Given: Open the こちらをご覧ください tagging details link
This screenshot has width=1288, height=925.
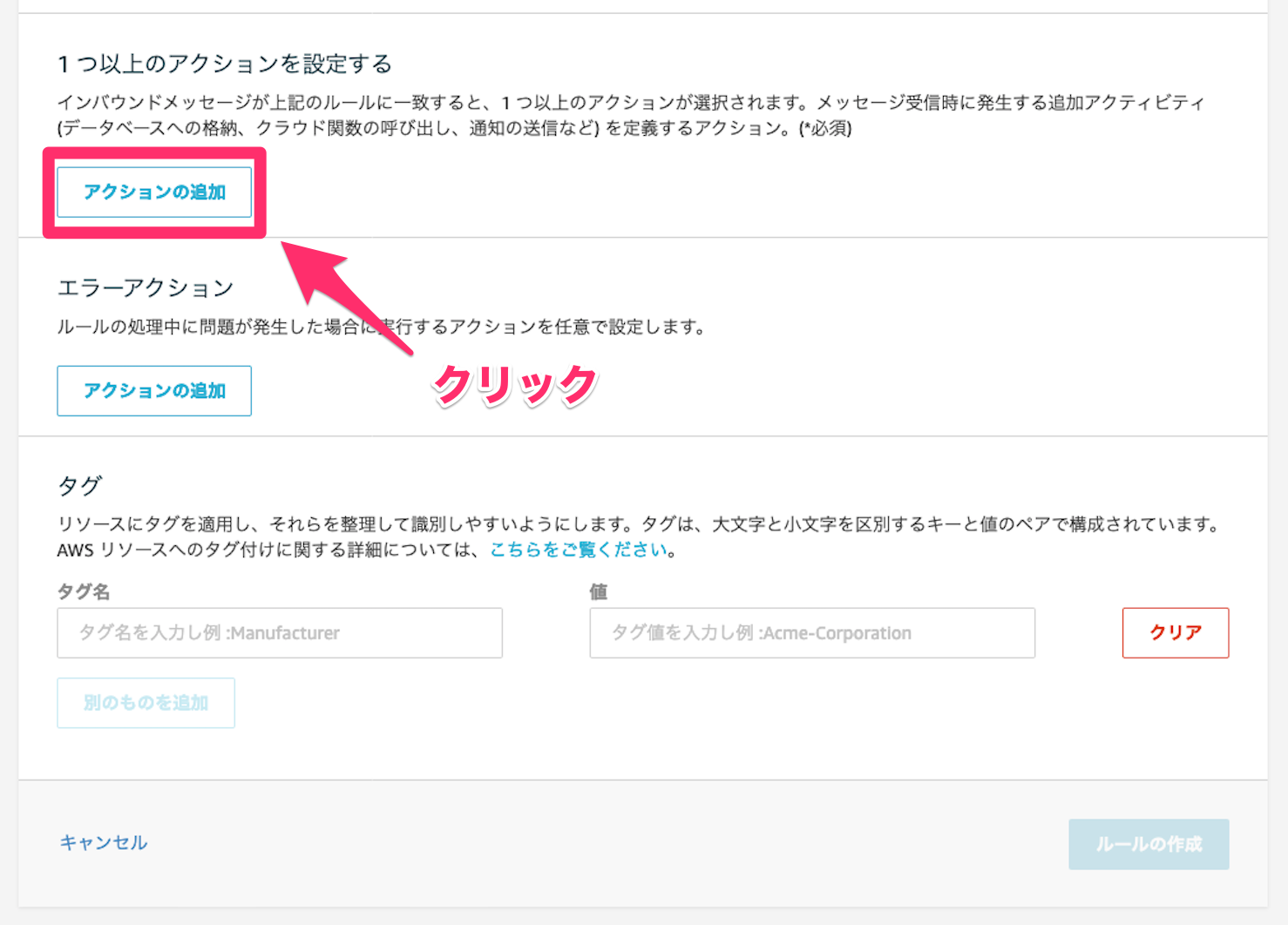Looking at the screenshot, I should pos(579,550).
